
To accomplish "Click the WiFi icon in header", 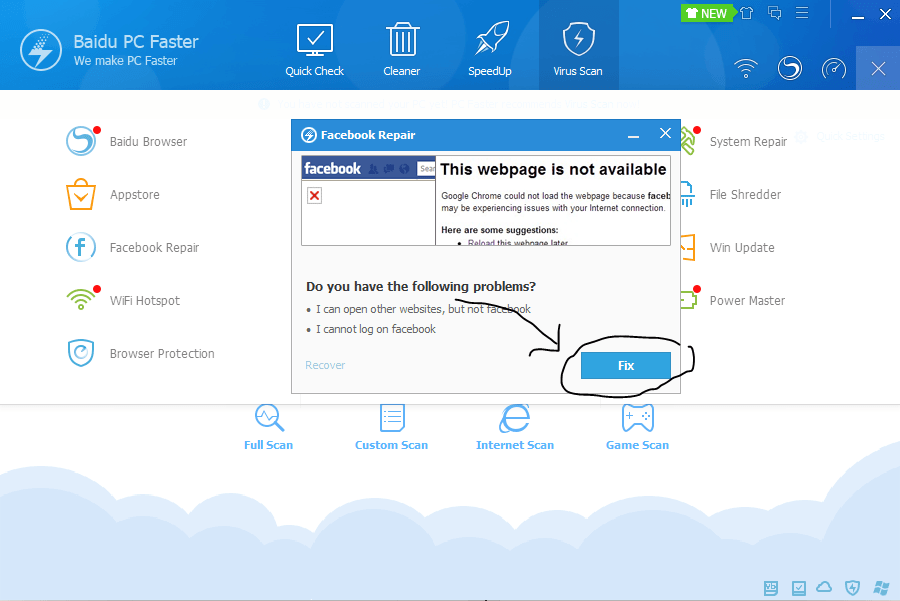I will 746,68.
